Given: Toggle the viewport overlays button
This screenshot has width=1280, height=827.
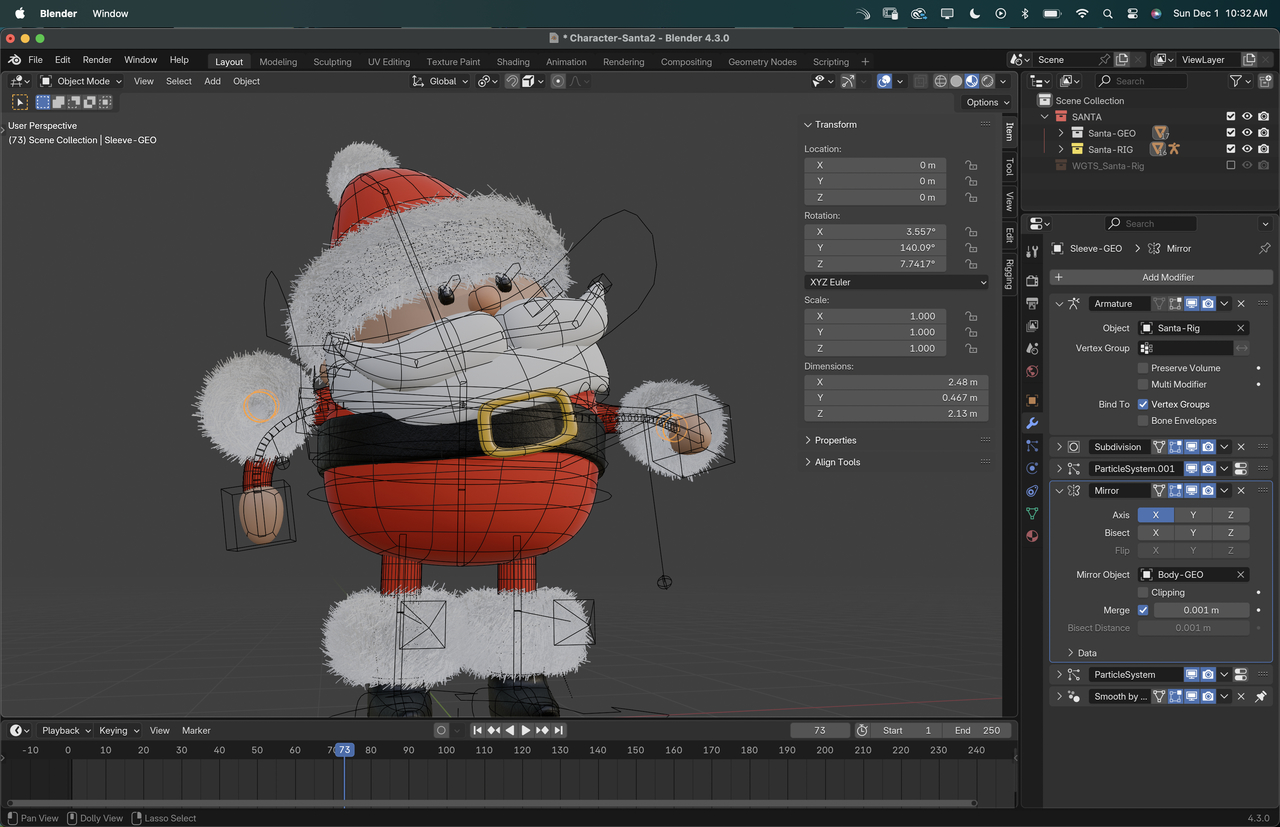Looking at the screenshot, I should [x=884, y=81].
